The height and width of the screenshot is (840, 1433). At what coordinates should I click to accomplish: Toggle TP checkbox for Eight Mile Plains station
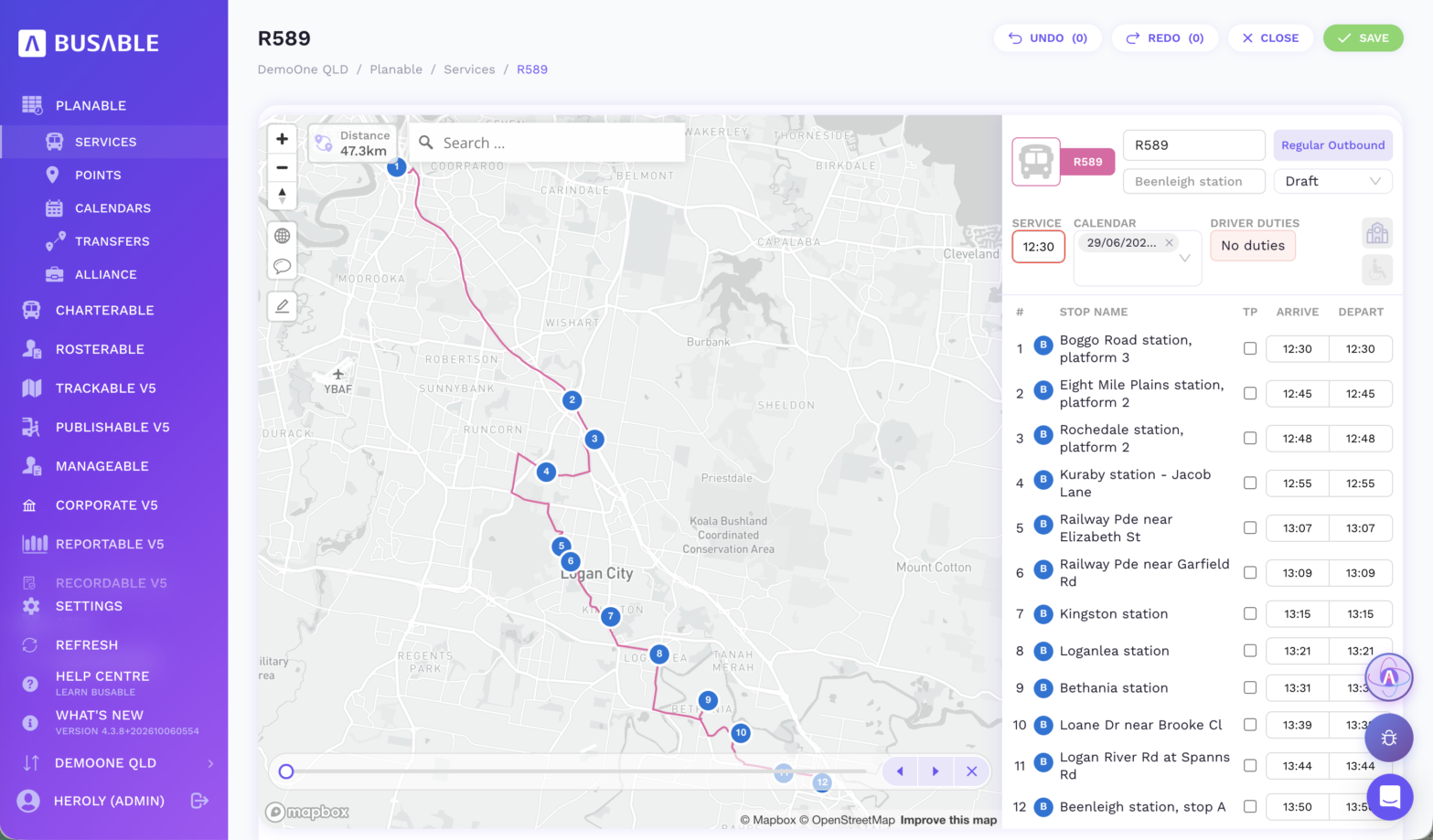click(1250, 393)
